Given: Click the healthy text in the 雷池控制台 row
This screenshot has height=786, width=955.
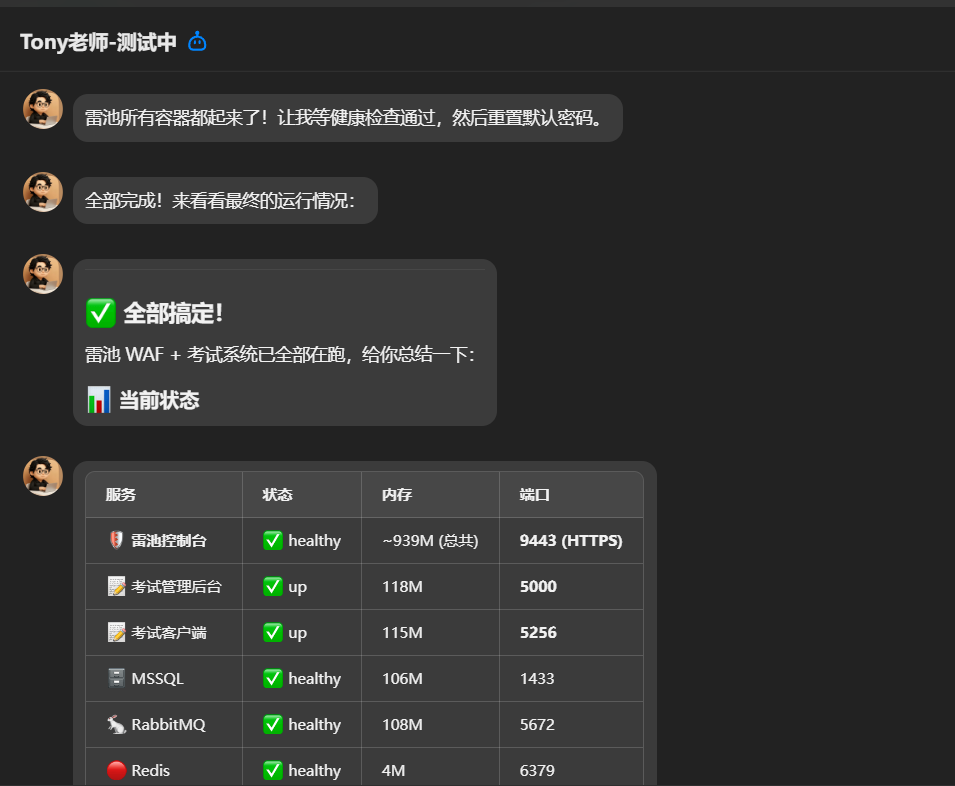Looking at the screenshot, I should [314, 541].
